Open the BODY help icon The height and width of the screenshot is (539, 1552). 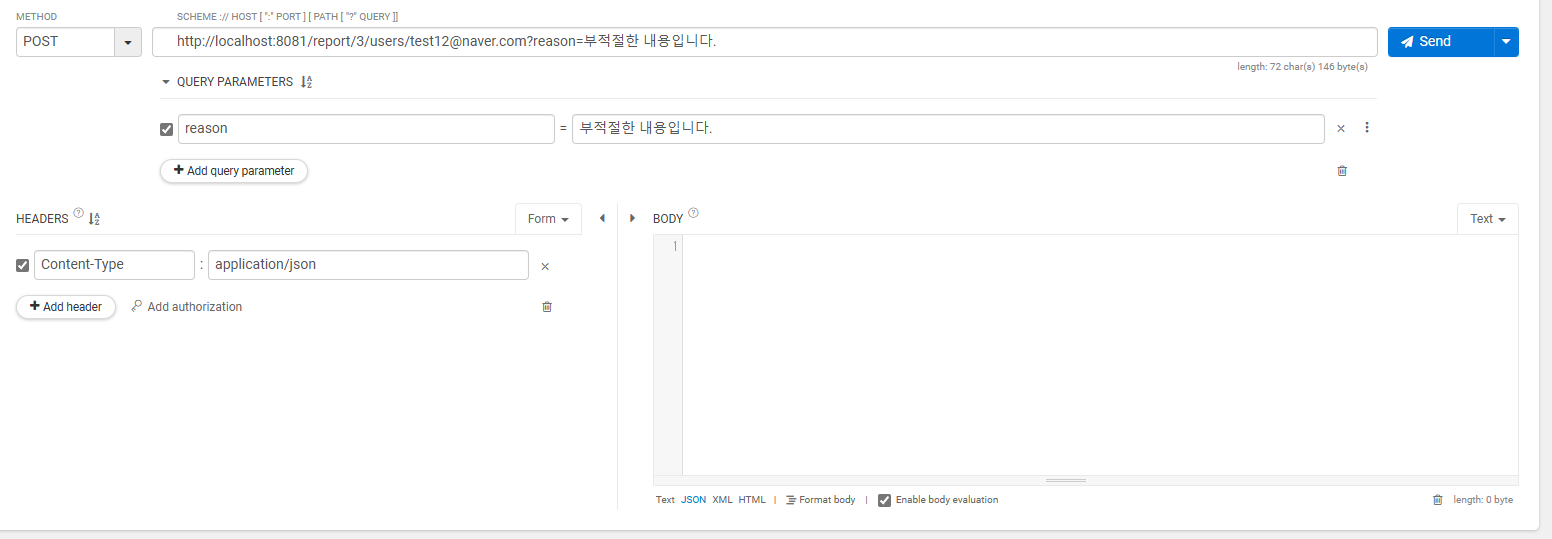coord(694,213)
